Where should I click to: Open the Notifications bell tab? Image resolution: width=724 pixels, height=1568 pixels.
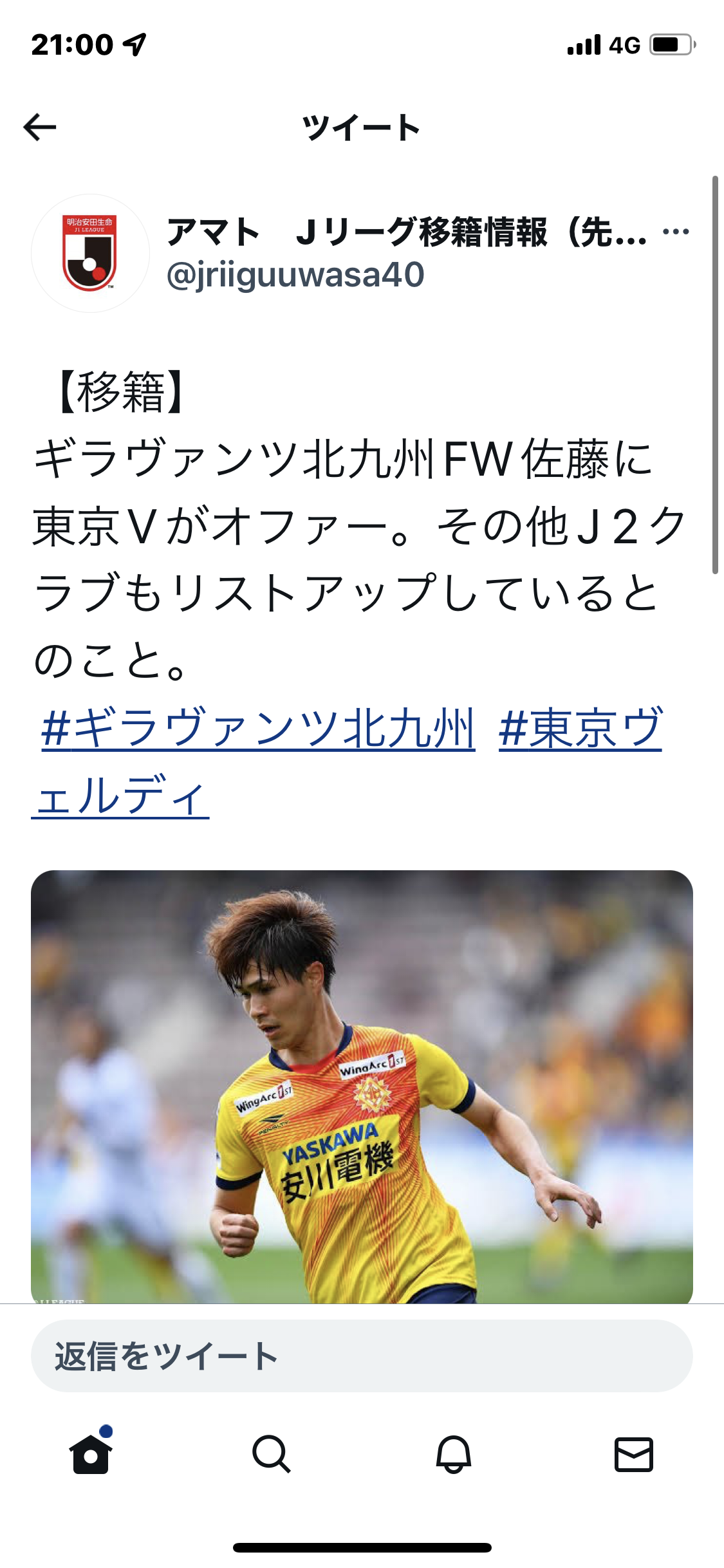coord(454,1454)
